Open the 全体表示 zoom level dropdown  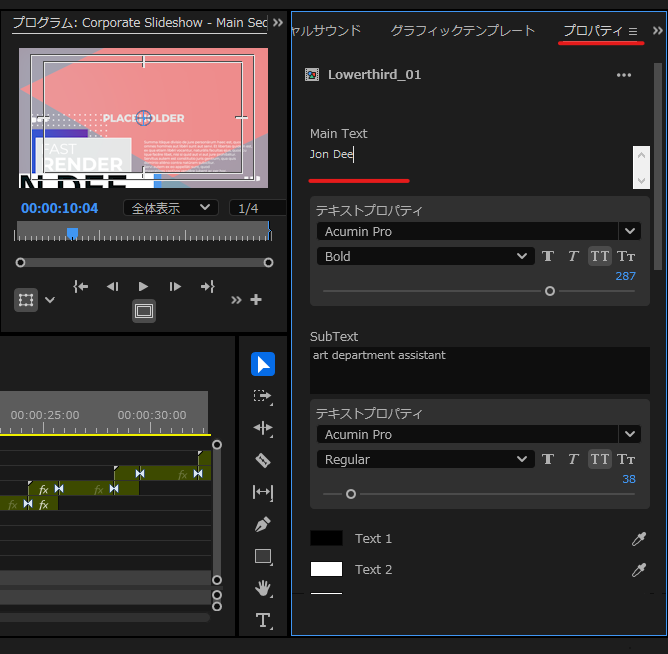tap(171, 208)
